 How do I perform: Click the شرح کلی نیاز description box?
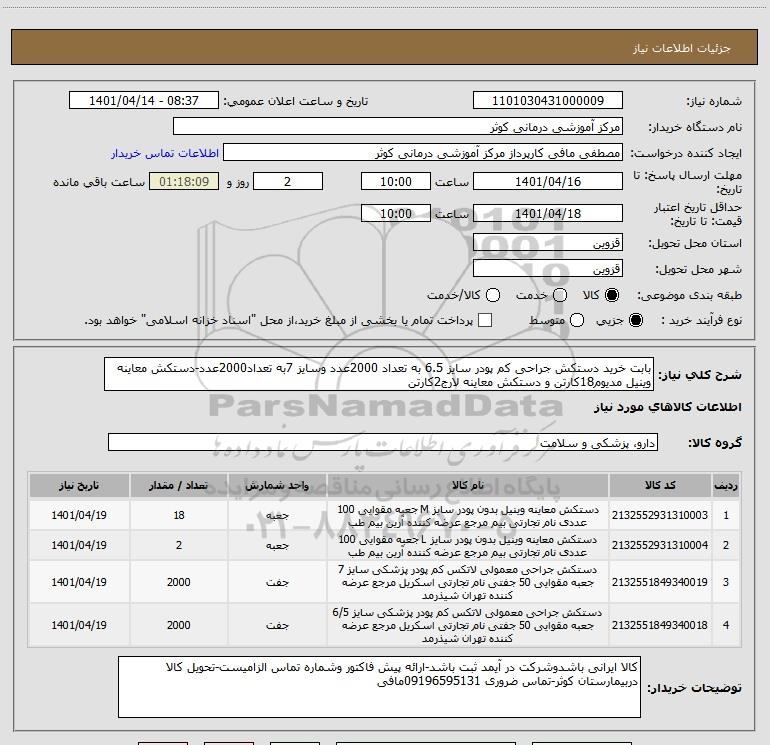click(379, 374)
